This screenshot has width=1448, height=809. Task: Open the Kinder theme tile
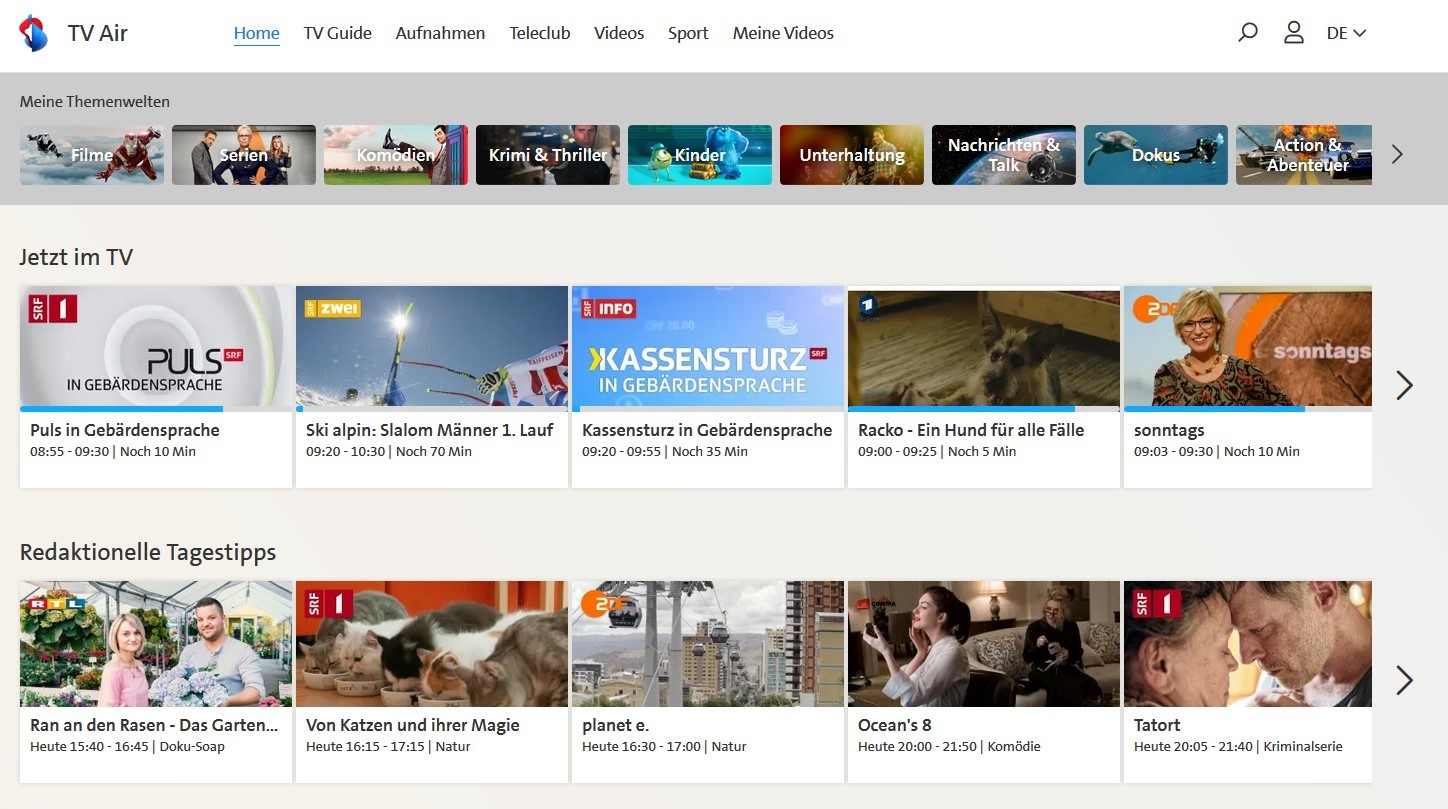coord(699,155)
